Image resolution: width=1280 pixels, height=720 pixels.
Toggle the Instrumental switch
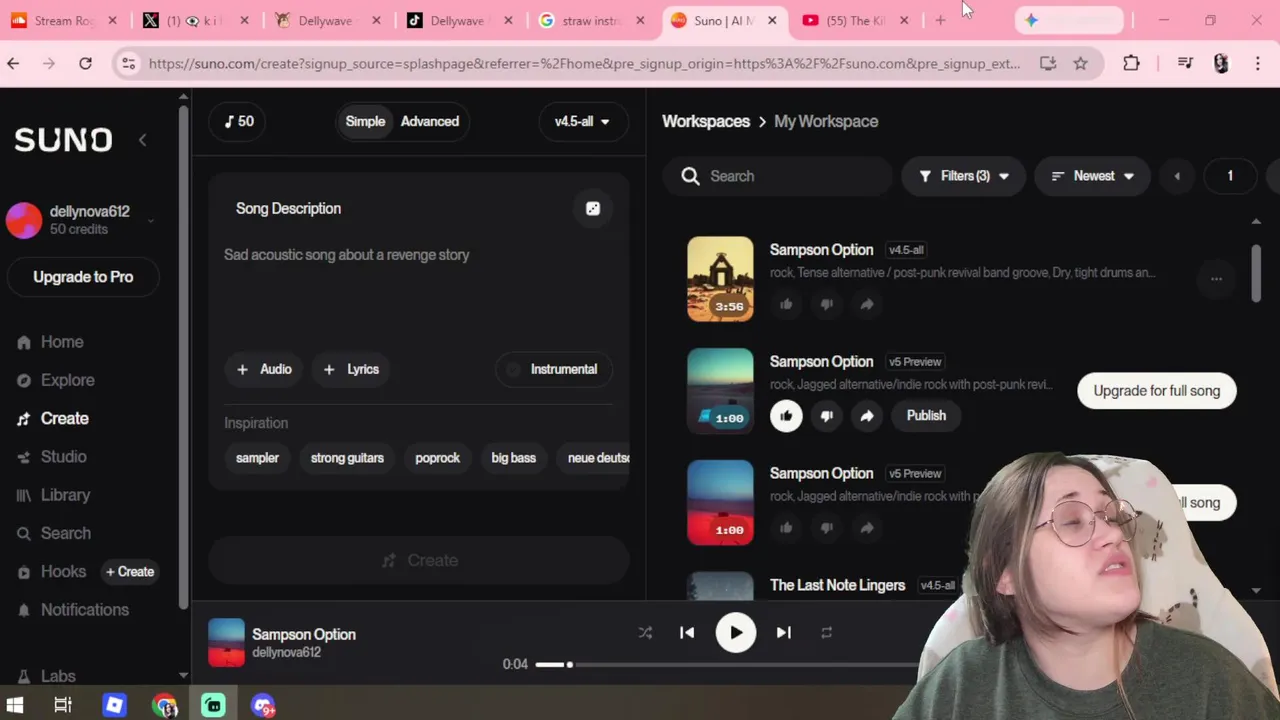click(x=553, y=369)
